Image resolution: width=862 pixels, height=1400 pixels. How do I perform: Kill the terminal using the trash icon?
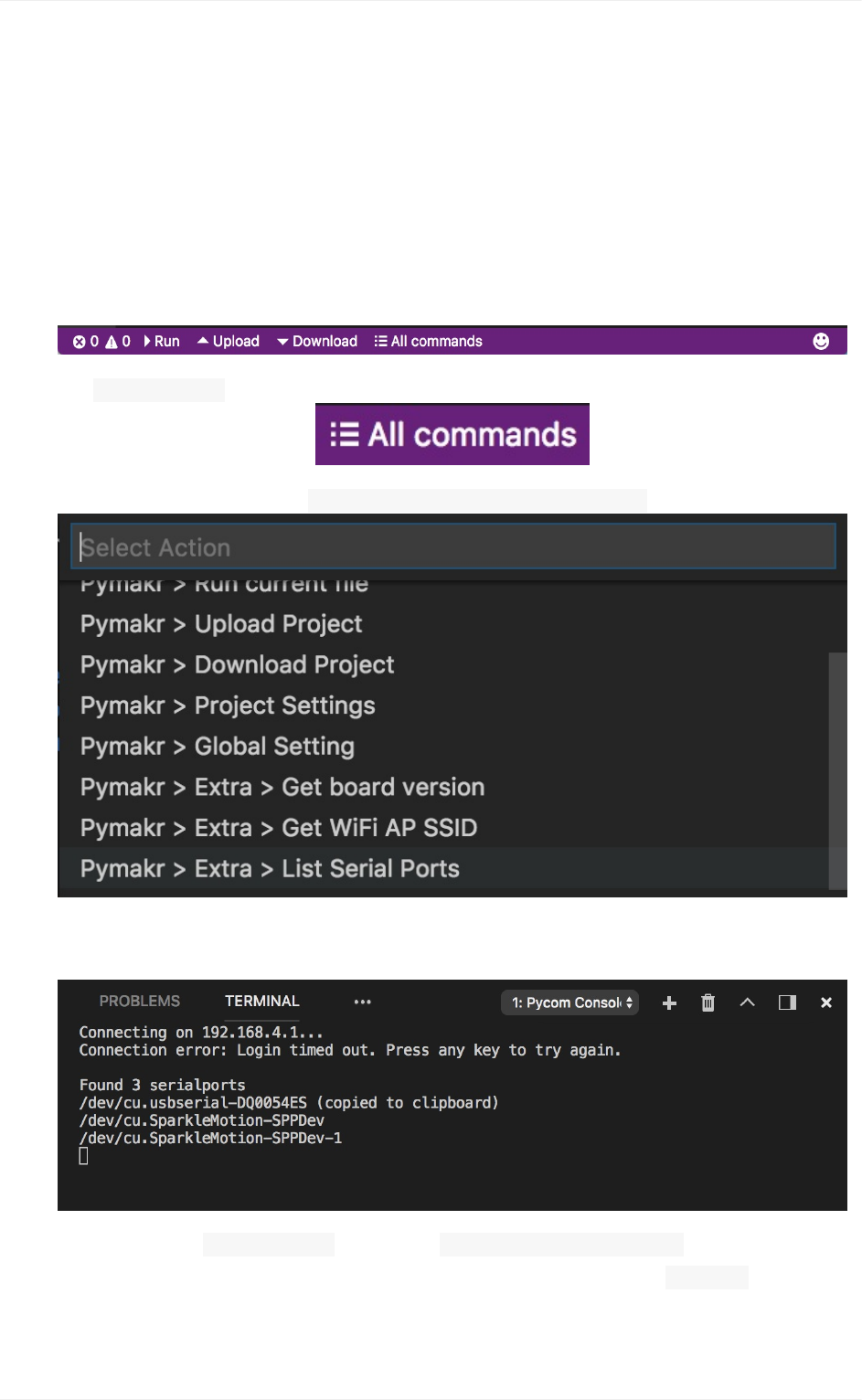(x=708, y=1002)
